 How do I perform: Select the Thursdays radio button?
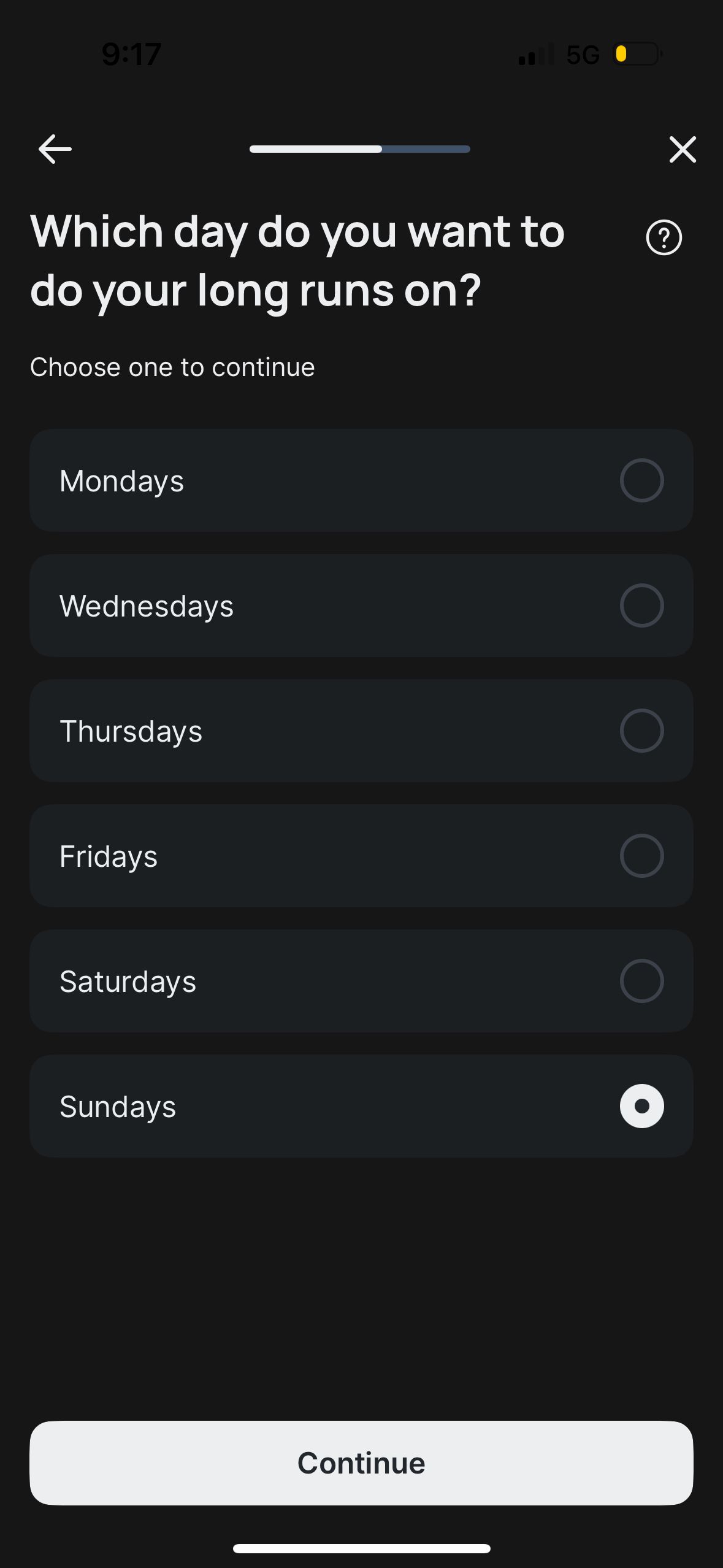[641, 731]
